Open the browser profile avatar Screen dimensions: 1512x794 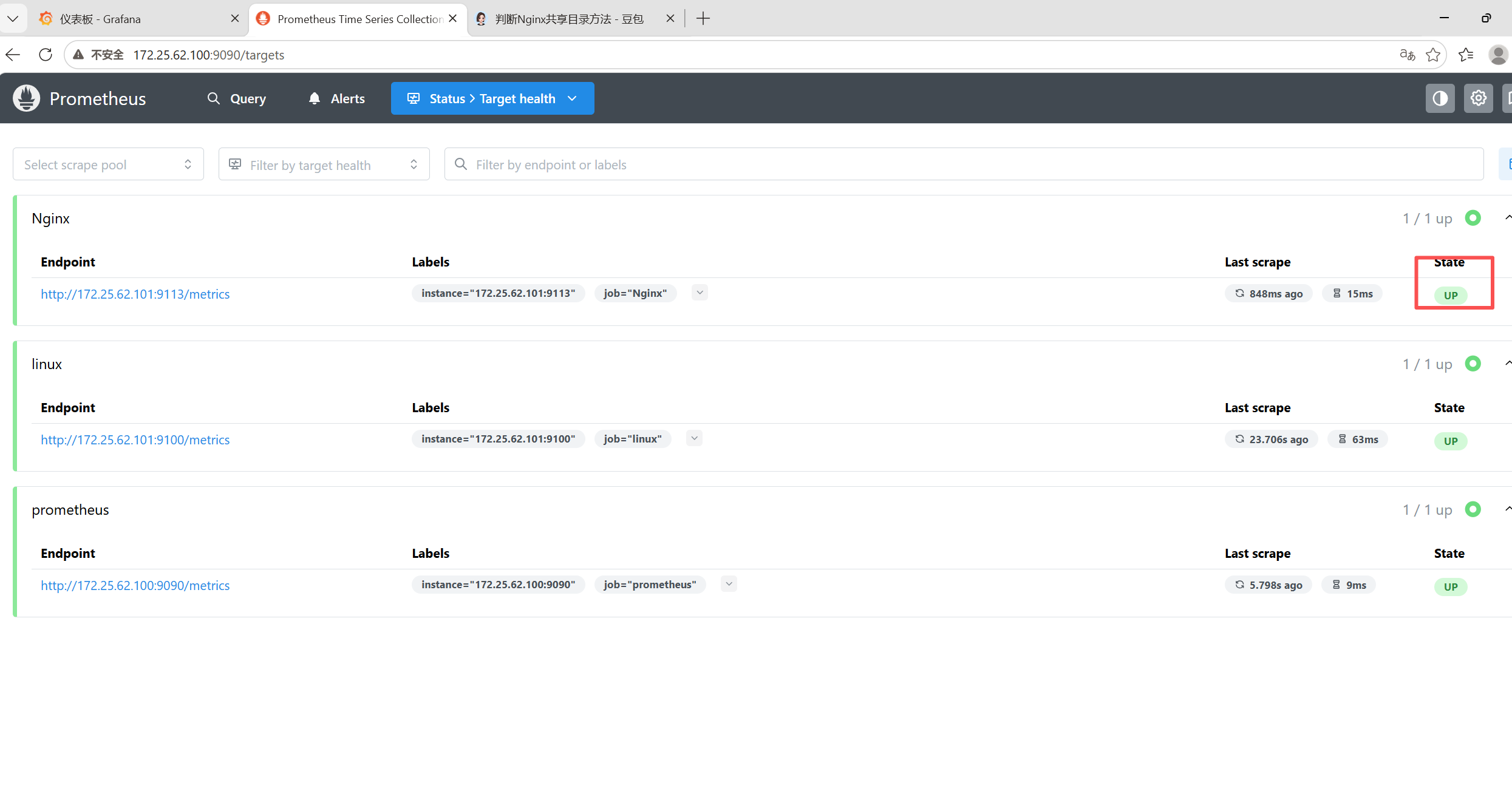click(x=1498, y=55)
